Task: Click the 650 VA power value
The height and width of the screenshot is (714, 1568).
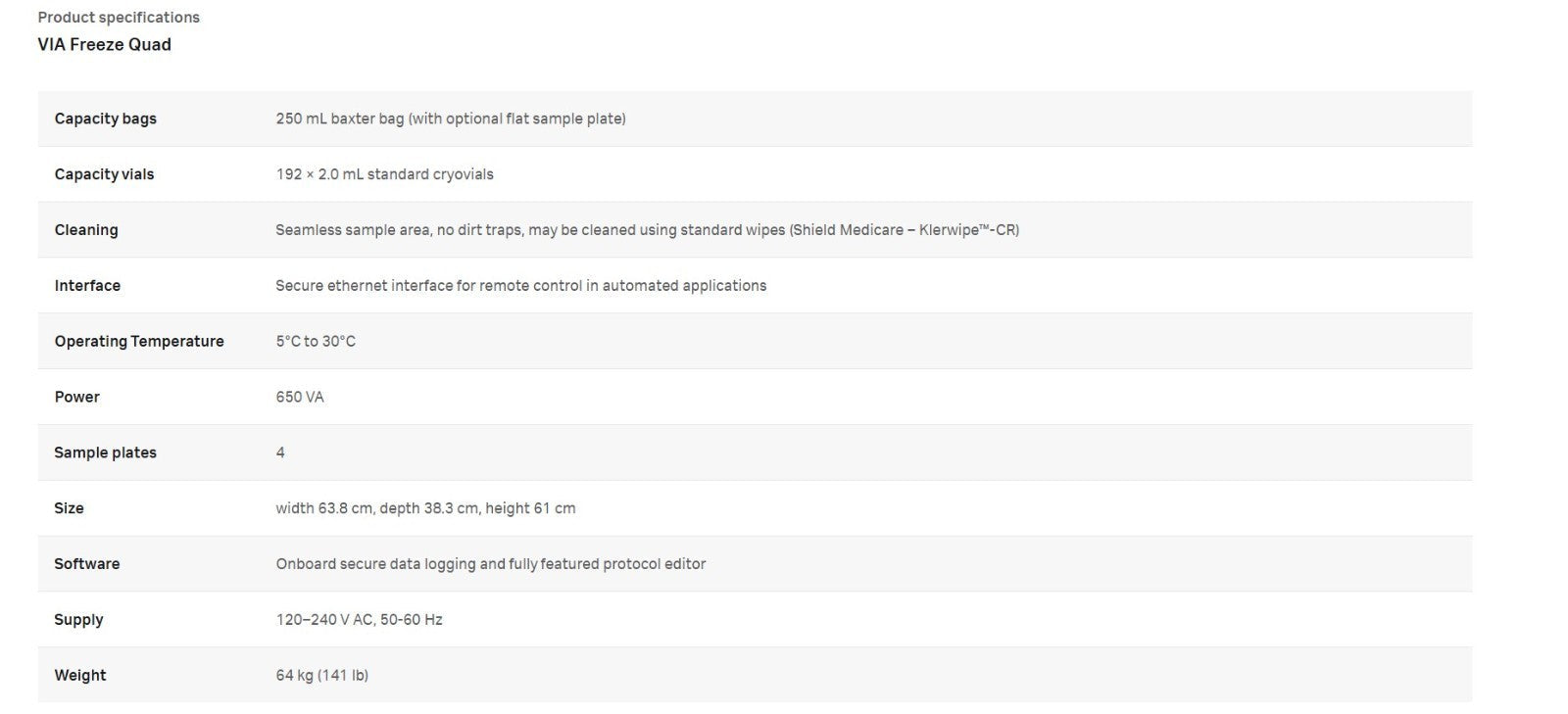Action: coord(300,398)
